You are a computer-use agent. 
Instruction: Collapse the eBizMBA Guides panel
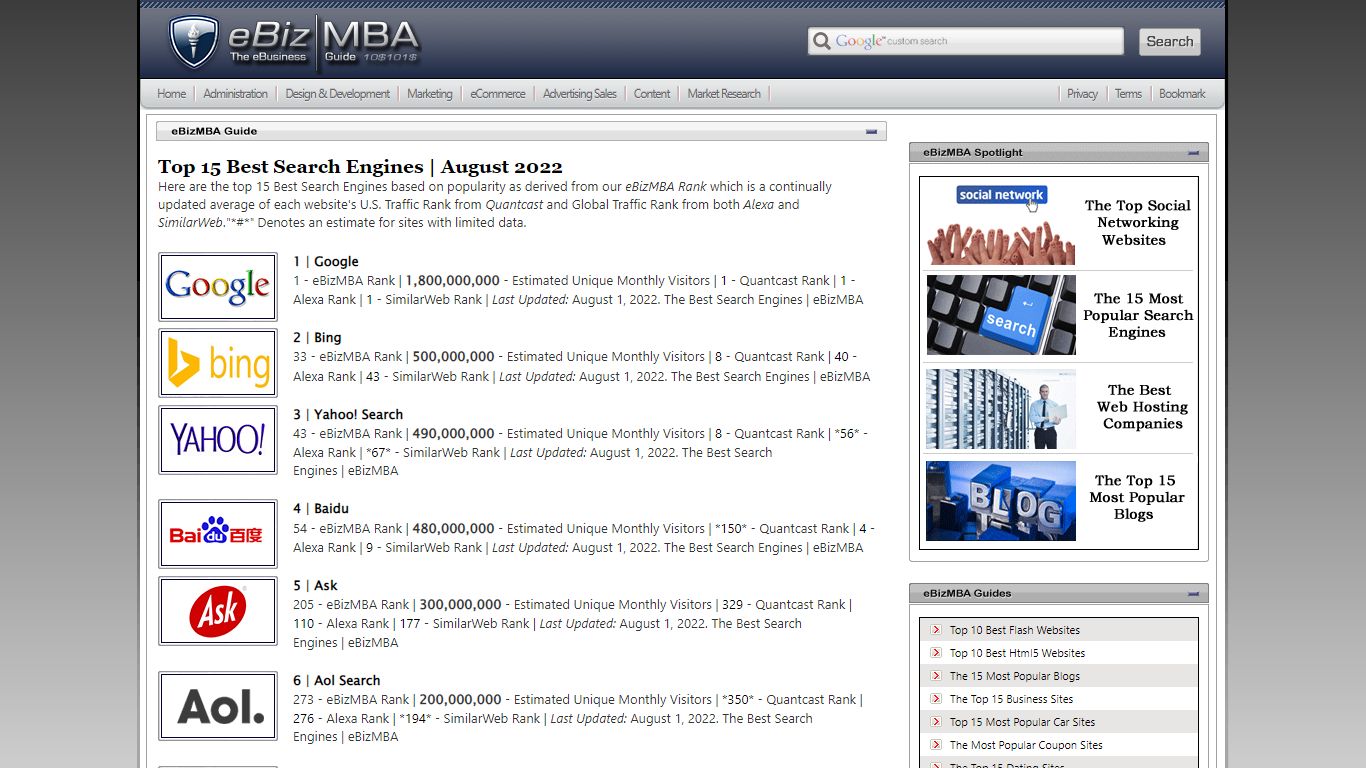[x=1194, y=594]
